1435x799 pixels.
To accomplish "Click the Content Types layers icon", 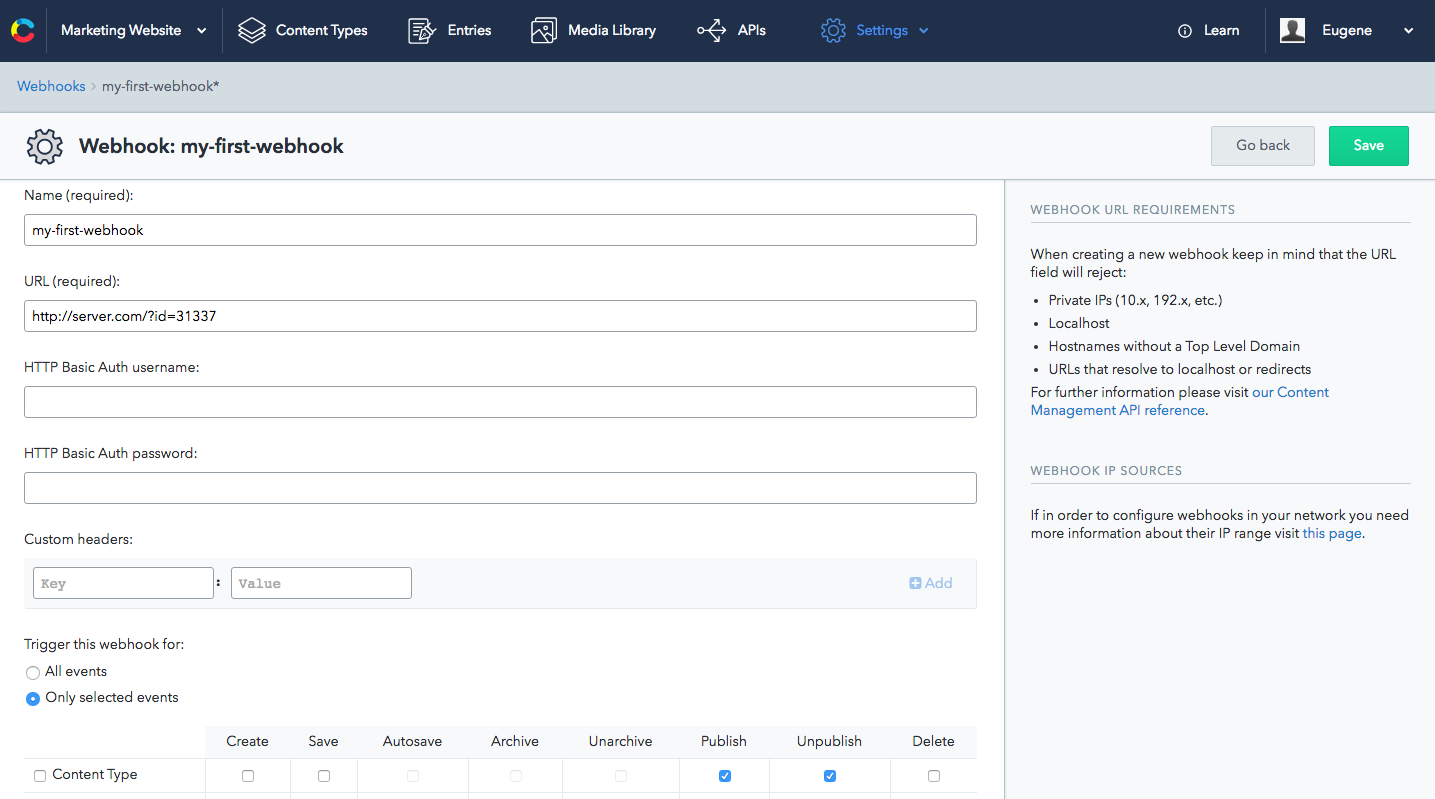I will [252, 31].
